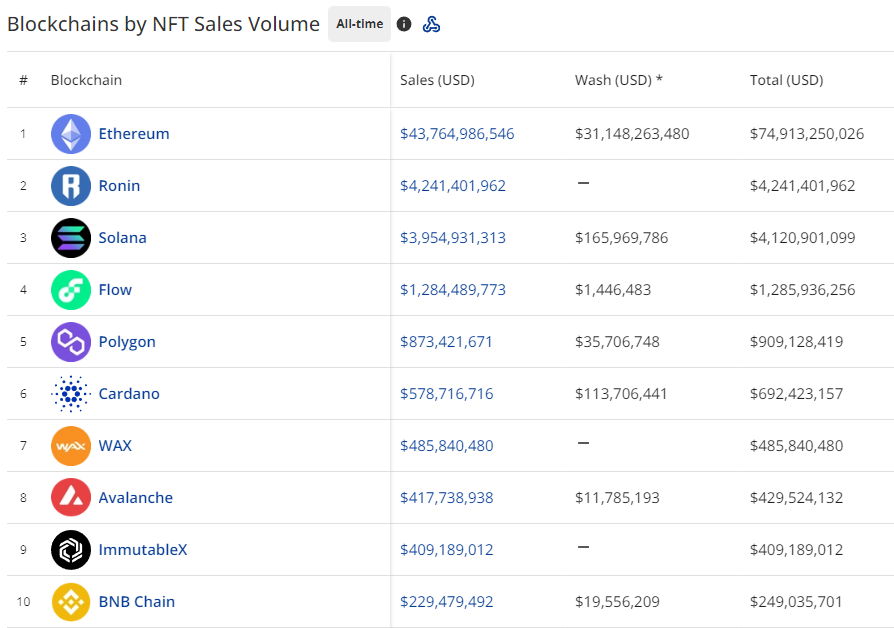Open Ethereum sales value $43,764,986,546
This screenshot has height=628, width=894.
click(457, 134)
